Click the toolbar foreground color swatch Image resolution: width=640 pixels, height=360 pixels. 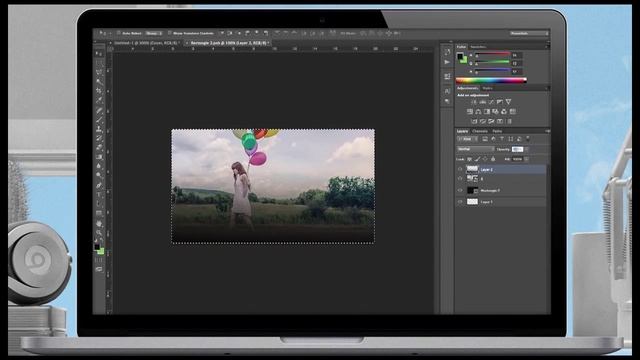(97, 247)
